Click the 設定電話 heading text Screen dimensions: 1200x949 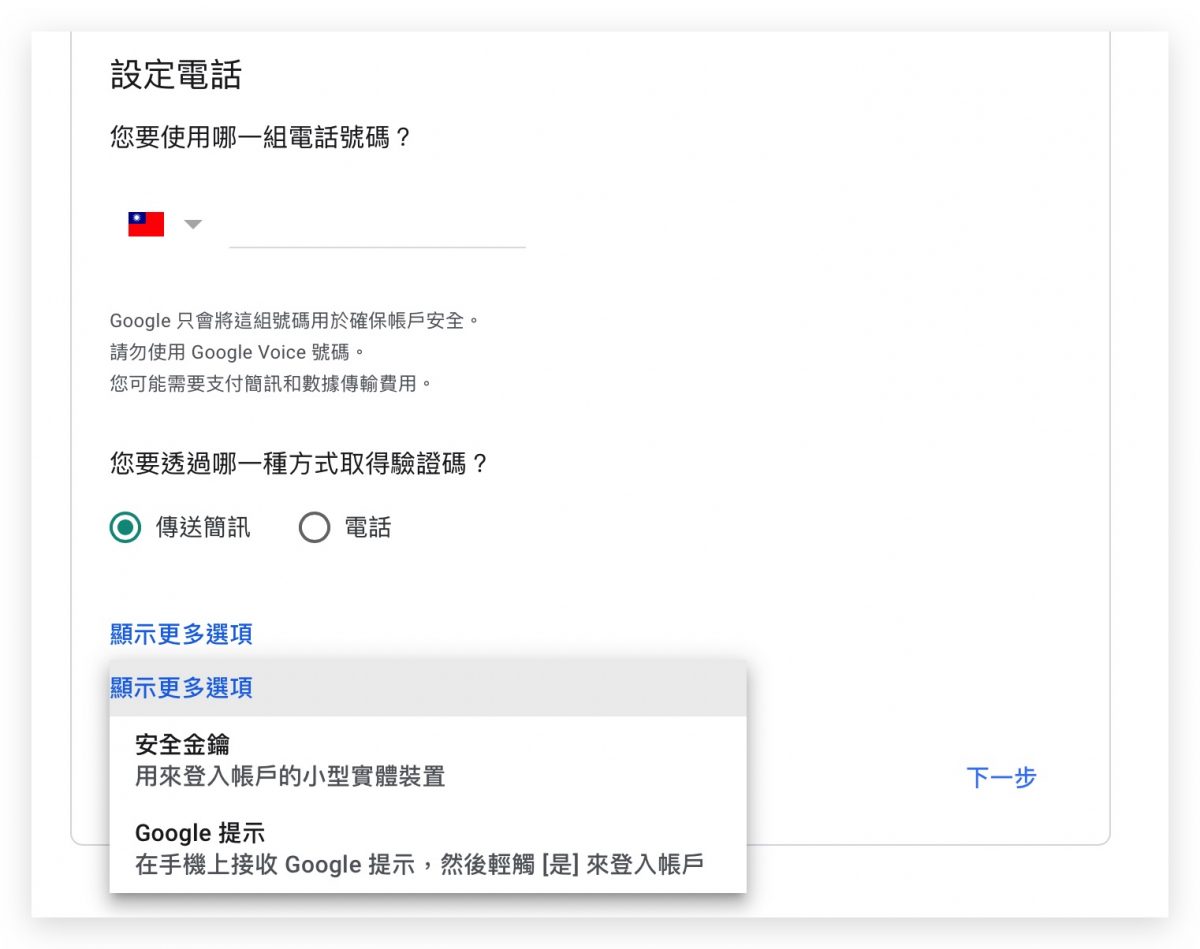click(x=176, y=75)
